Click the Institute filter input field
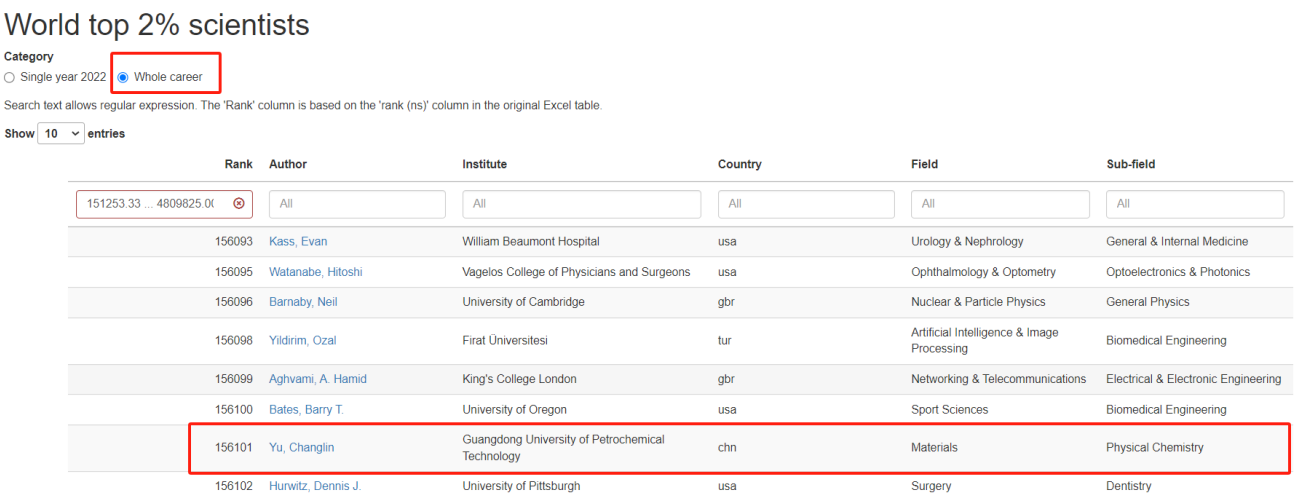This screenshot has height=501, width=1314. pos(581,204)
